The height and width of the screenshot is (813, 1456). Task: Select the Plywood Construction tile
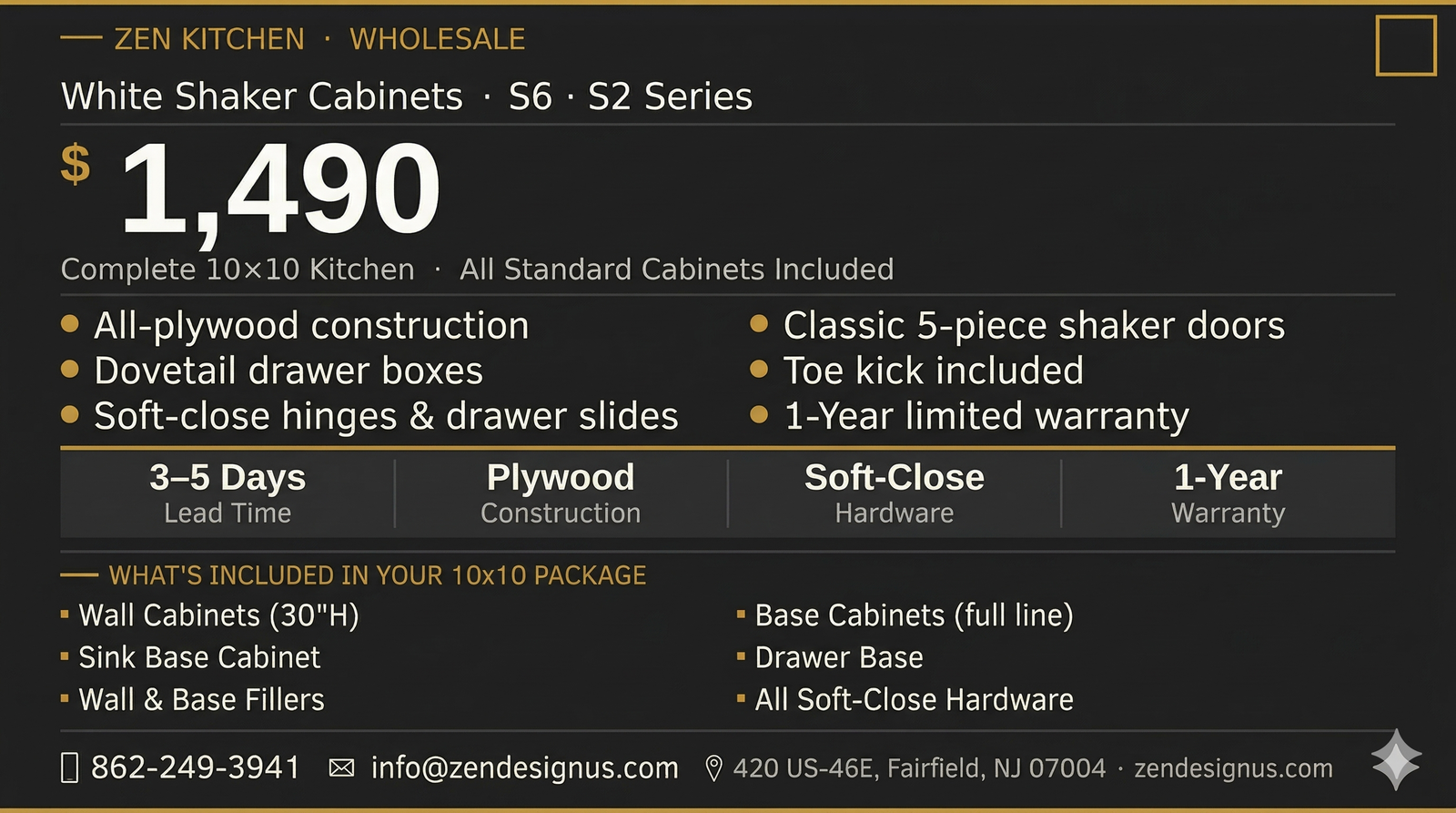(x=561, y=493)
